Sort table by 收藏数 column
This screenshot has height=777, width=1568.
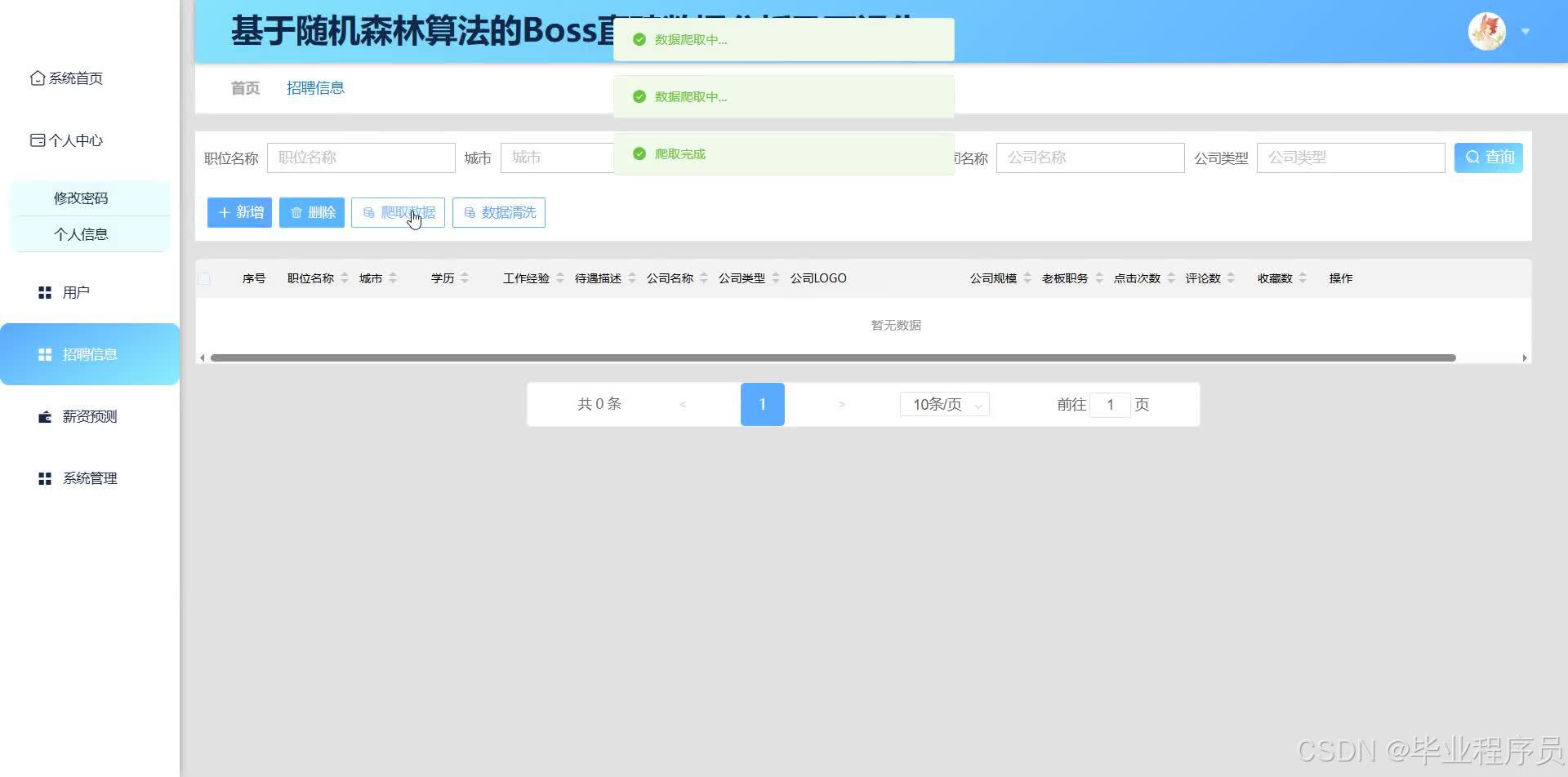(x=1303, y=278)
